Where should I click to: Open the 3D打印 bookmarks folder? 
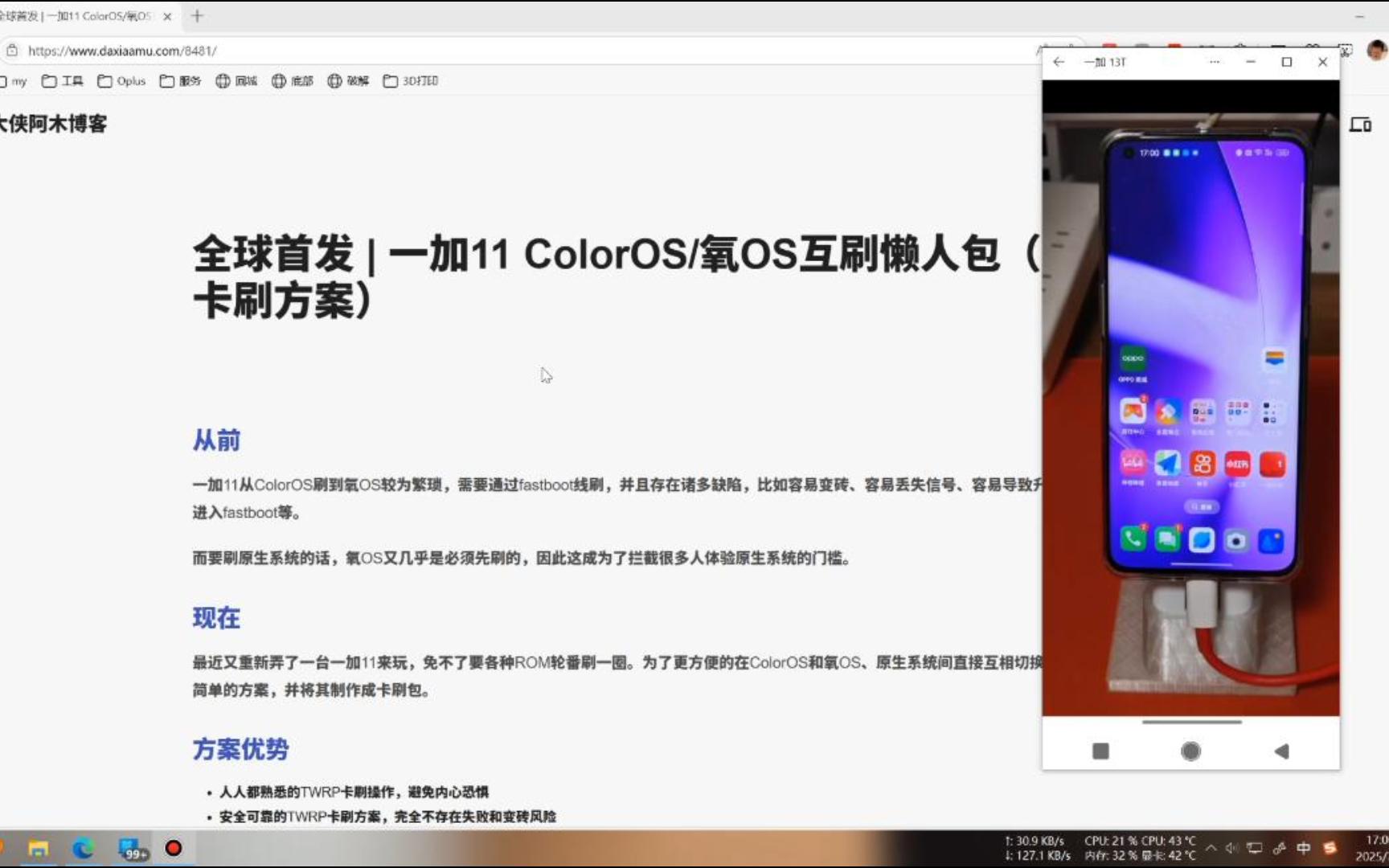pos(411,81)
